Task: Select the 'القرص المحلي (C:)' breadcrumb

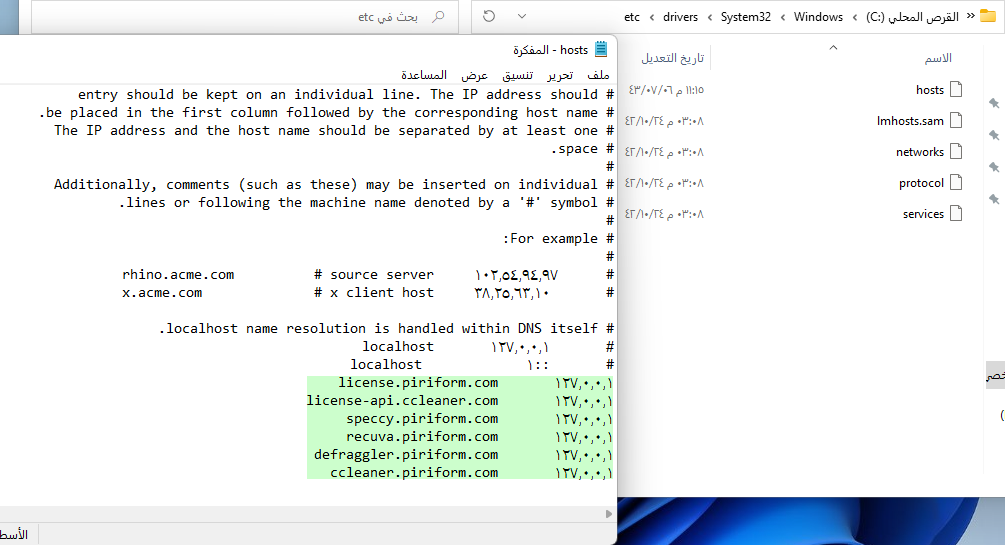Action: [912, 17]
